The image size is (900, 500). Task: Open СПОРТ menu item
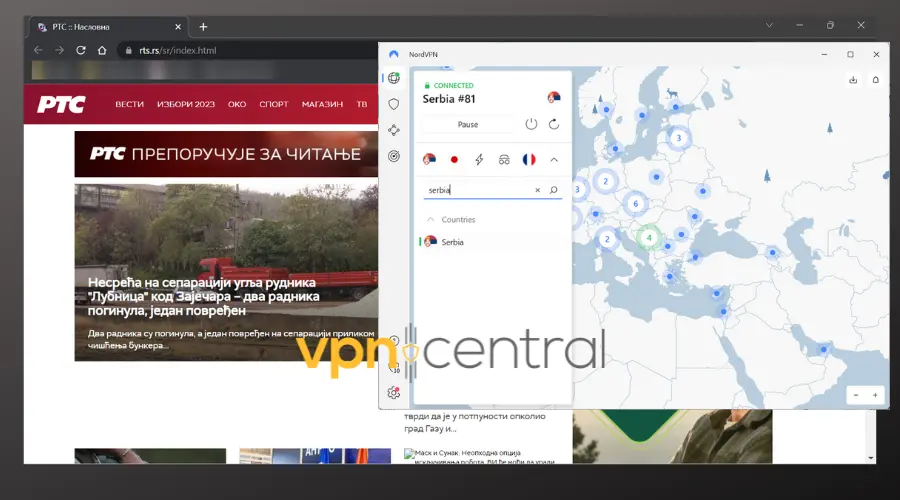[x=274, y=104]
